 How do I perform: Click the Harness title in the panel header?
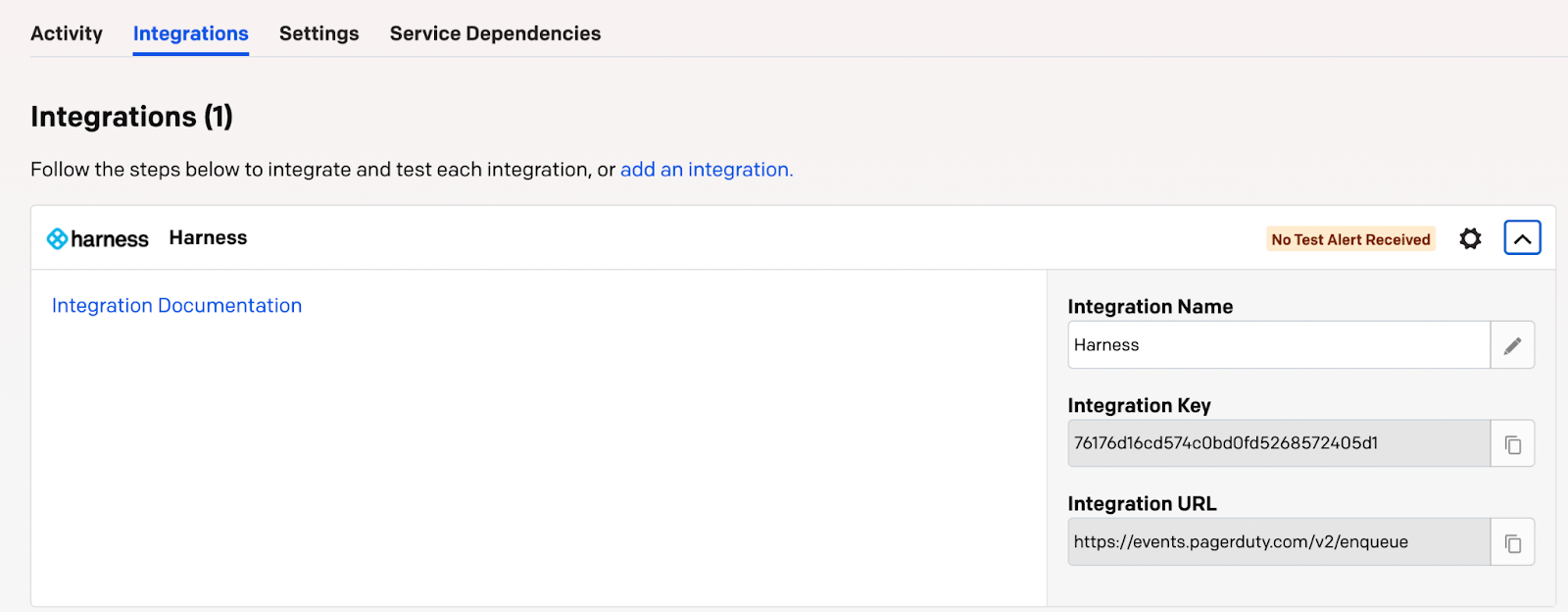[207, 237]
